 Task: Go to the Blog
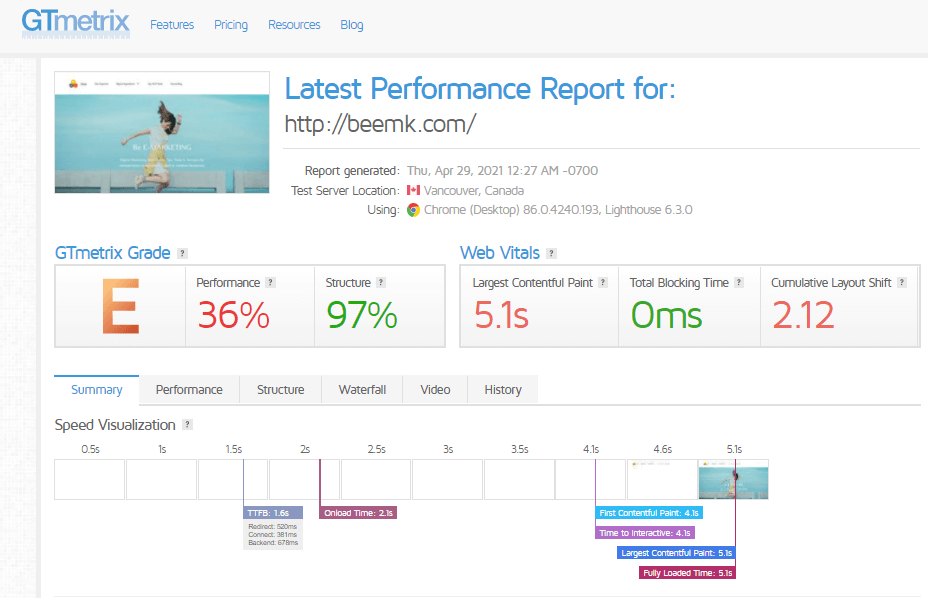(x=352, y=25)
